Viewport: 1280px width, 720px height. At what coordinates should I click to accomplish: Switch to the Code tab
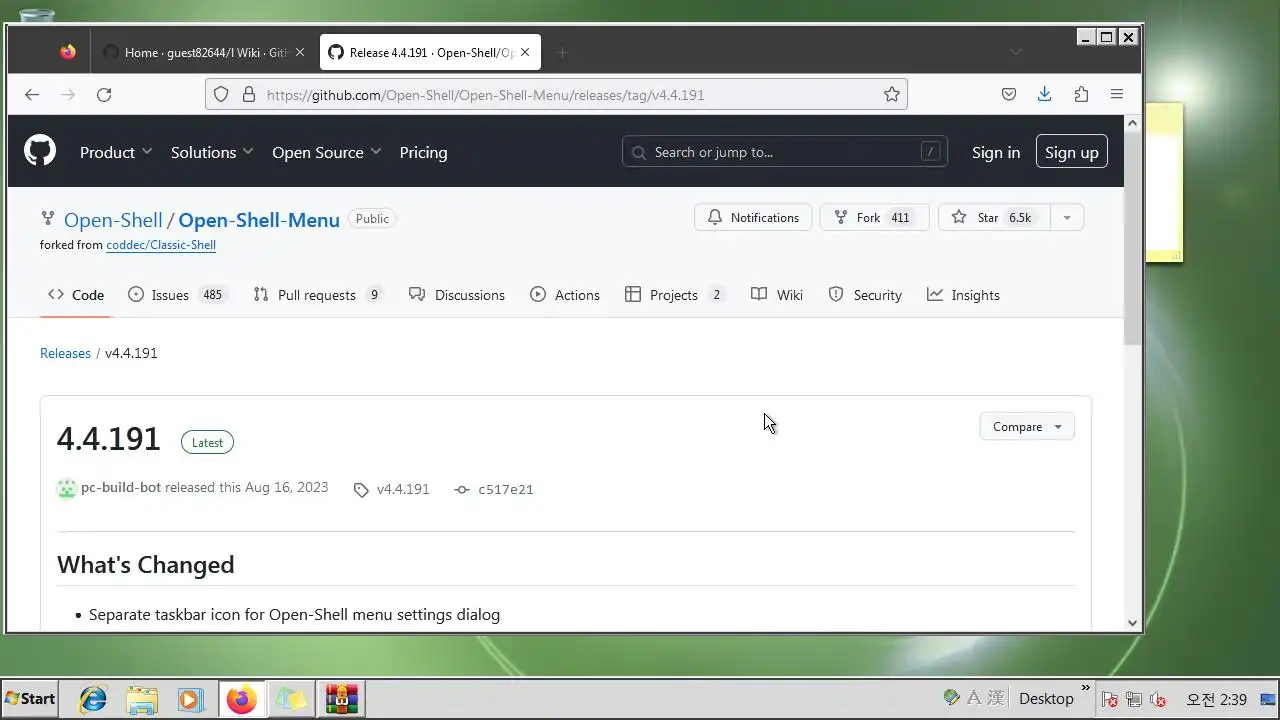click(76, 295)
